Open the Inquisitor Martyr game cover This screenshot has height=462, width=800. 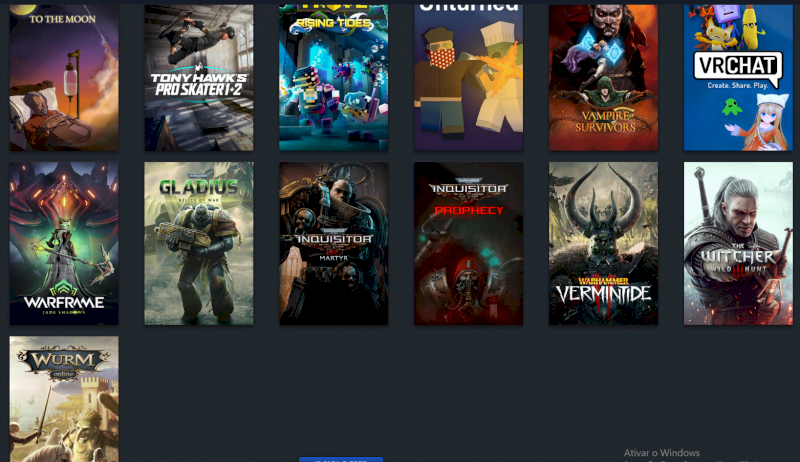[334, 243]
